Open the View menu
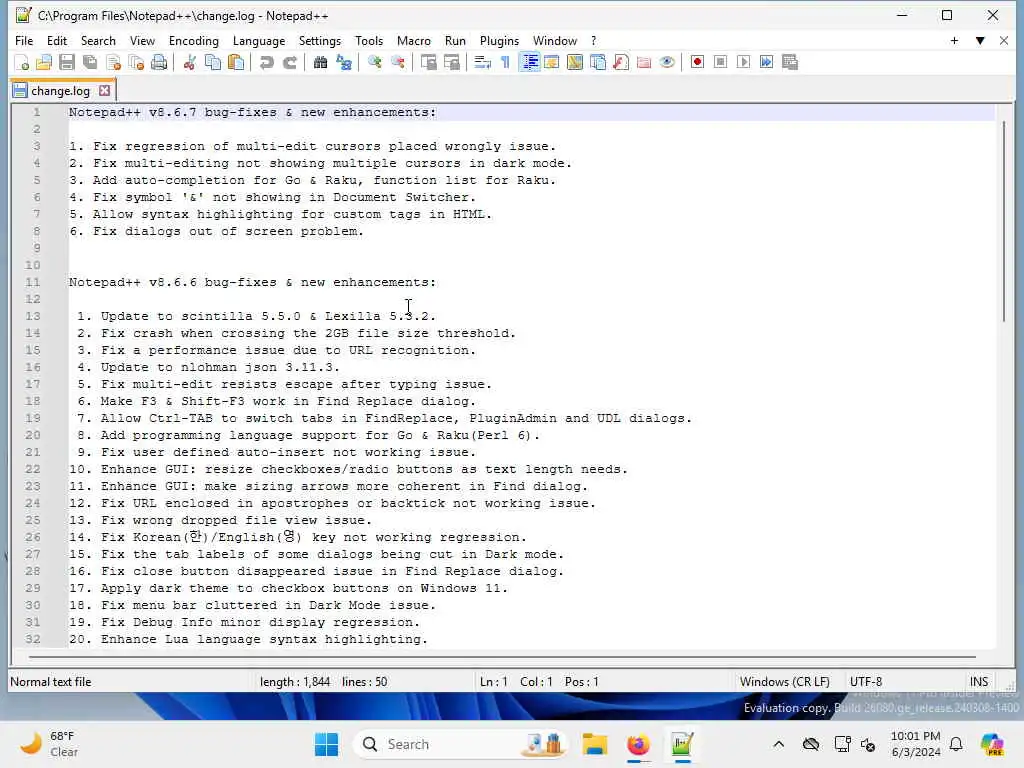The image size is (1024, 768). click(x=142, y=40)
